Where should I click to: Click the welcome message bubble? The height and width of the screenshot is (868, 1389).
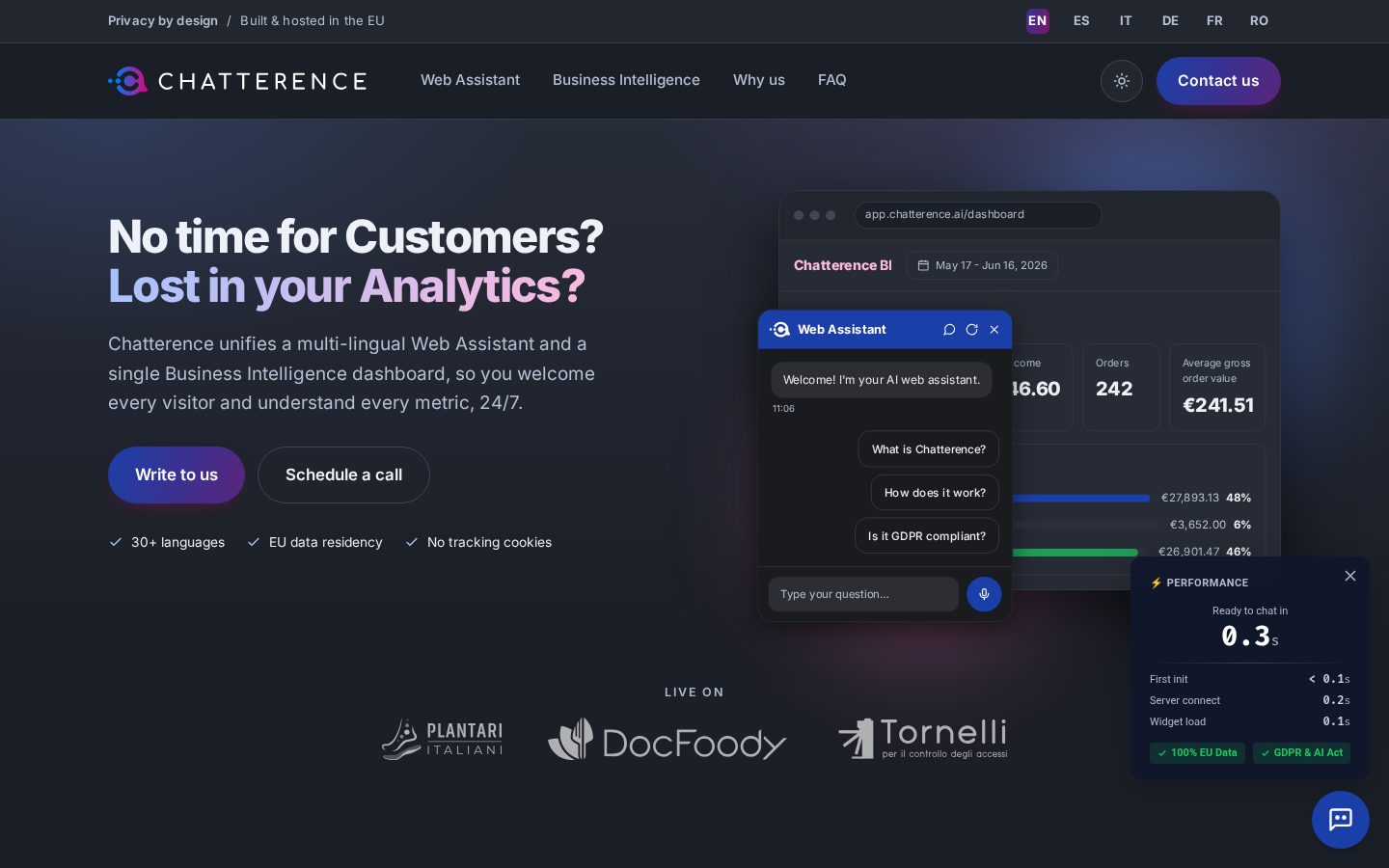[x=881, y=380]
